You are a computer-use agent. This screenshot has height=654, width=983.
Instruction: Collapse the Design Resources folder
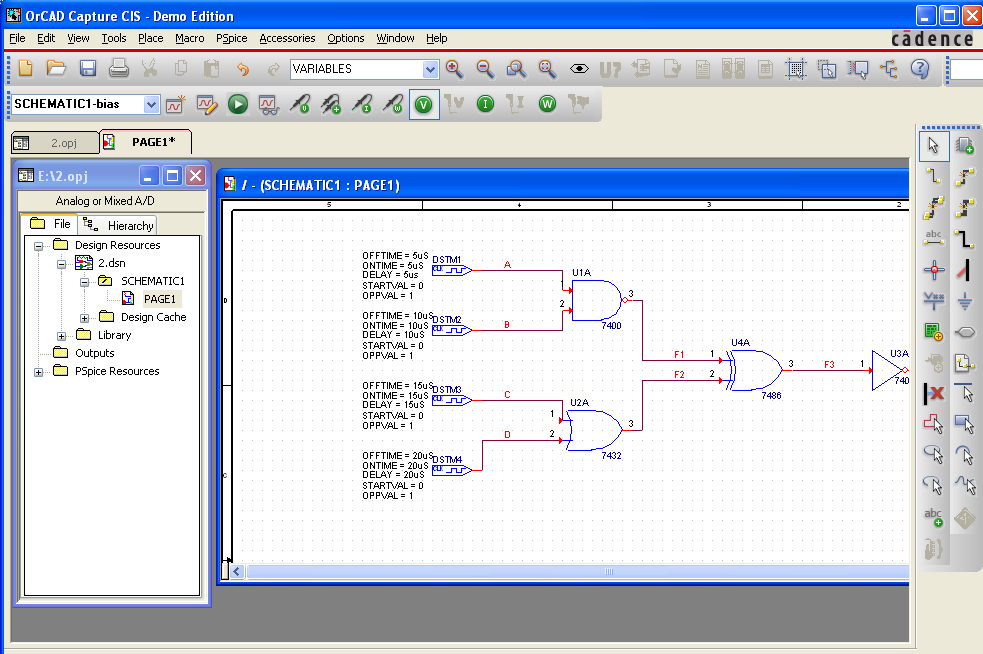[x=38, y=246]
